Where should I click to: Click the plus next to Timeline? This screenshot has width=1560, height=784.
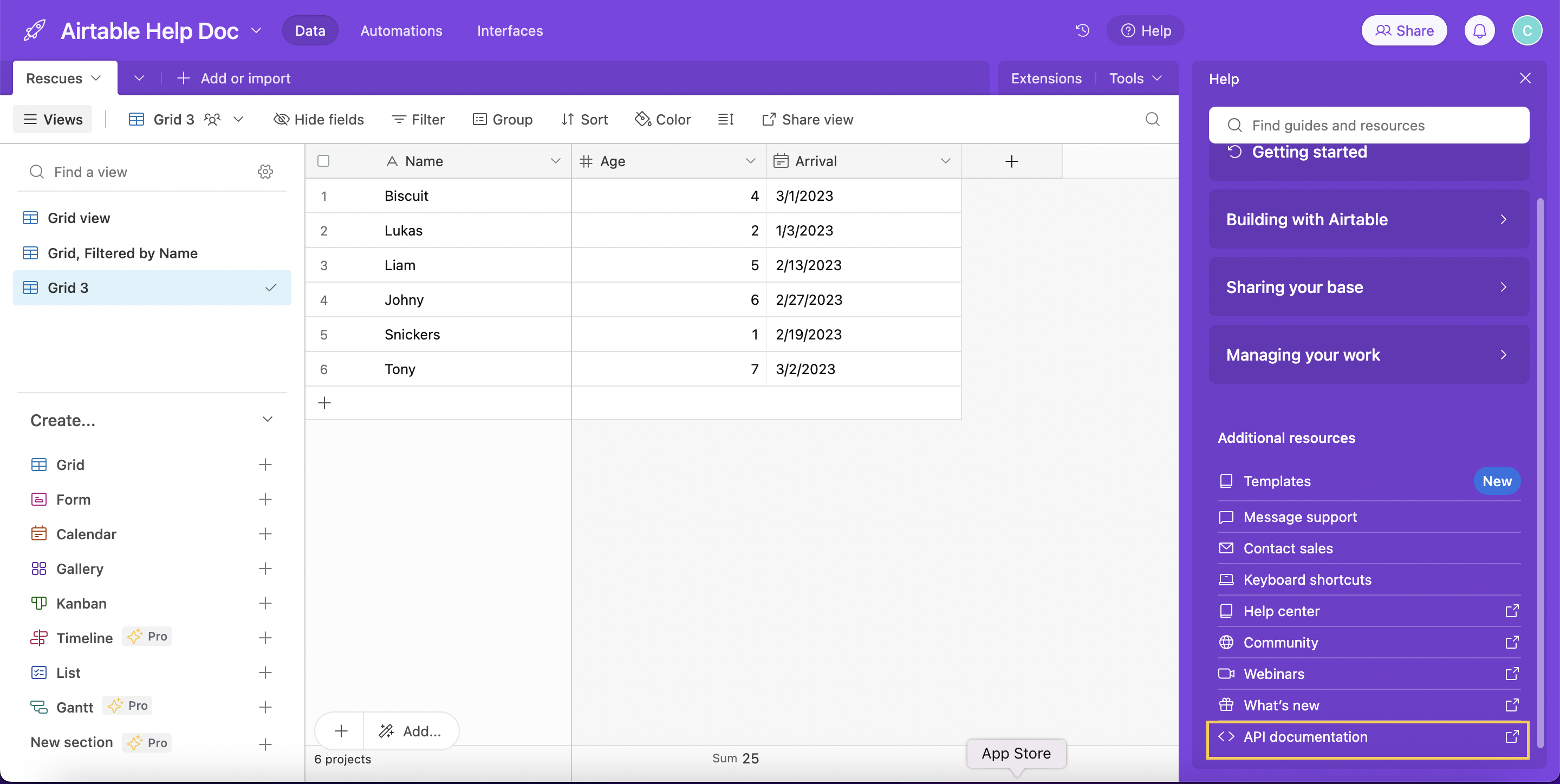[265, 637]
